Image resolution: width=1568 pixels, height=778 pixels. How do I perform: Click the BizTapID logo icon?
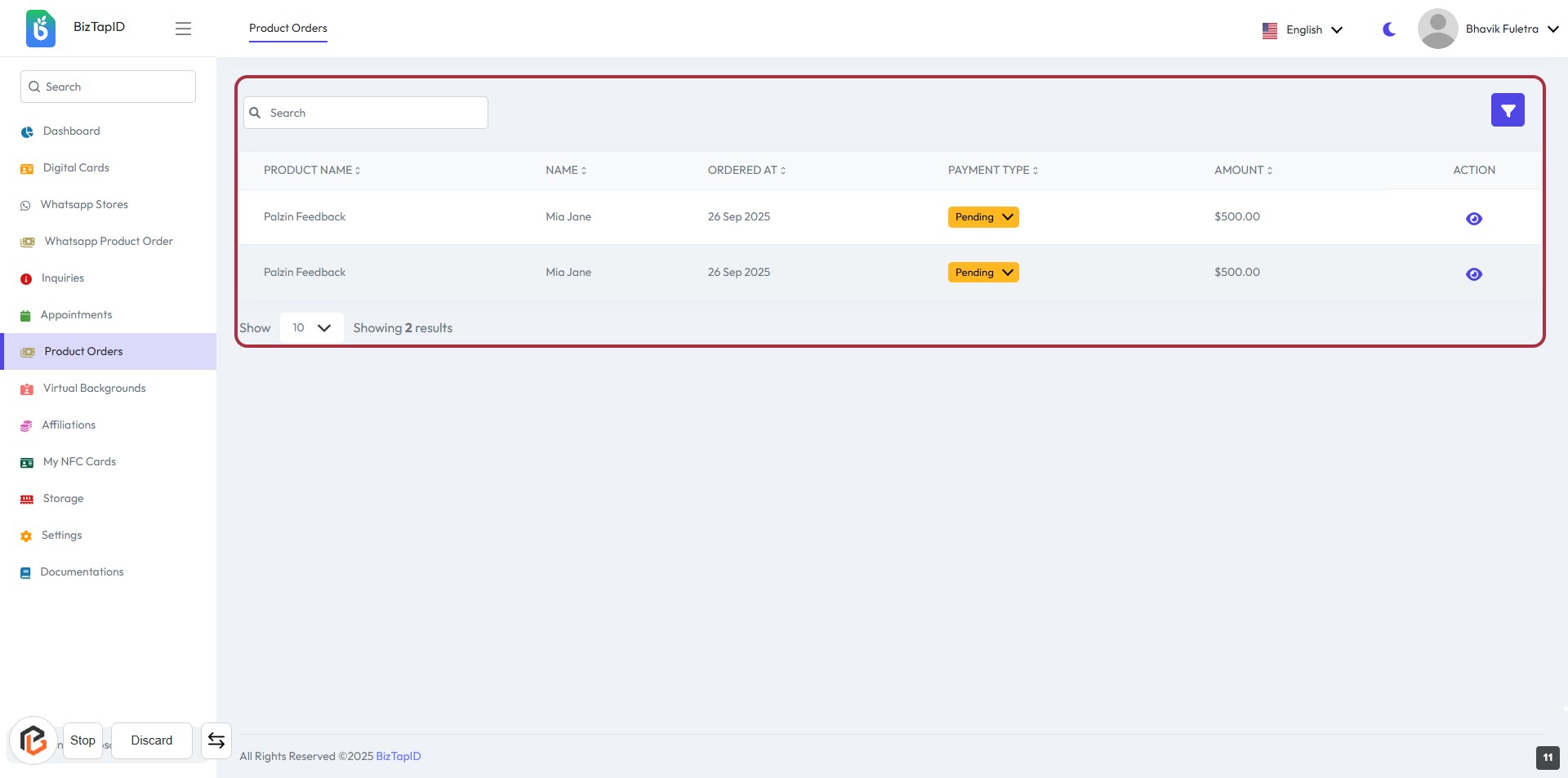pyautogui.click(x=41, y=29)
